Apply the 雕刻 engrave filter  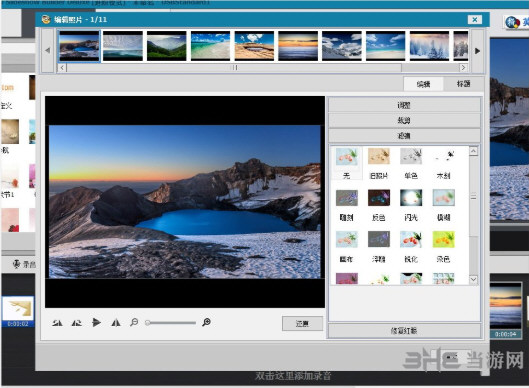point(346,205)
